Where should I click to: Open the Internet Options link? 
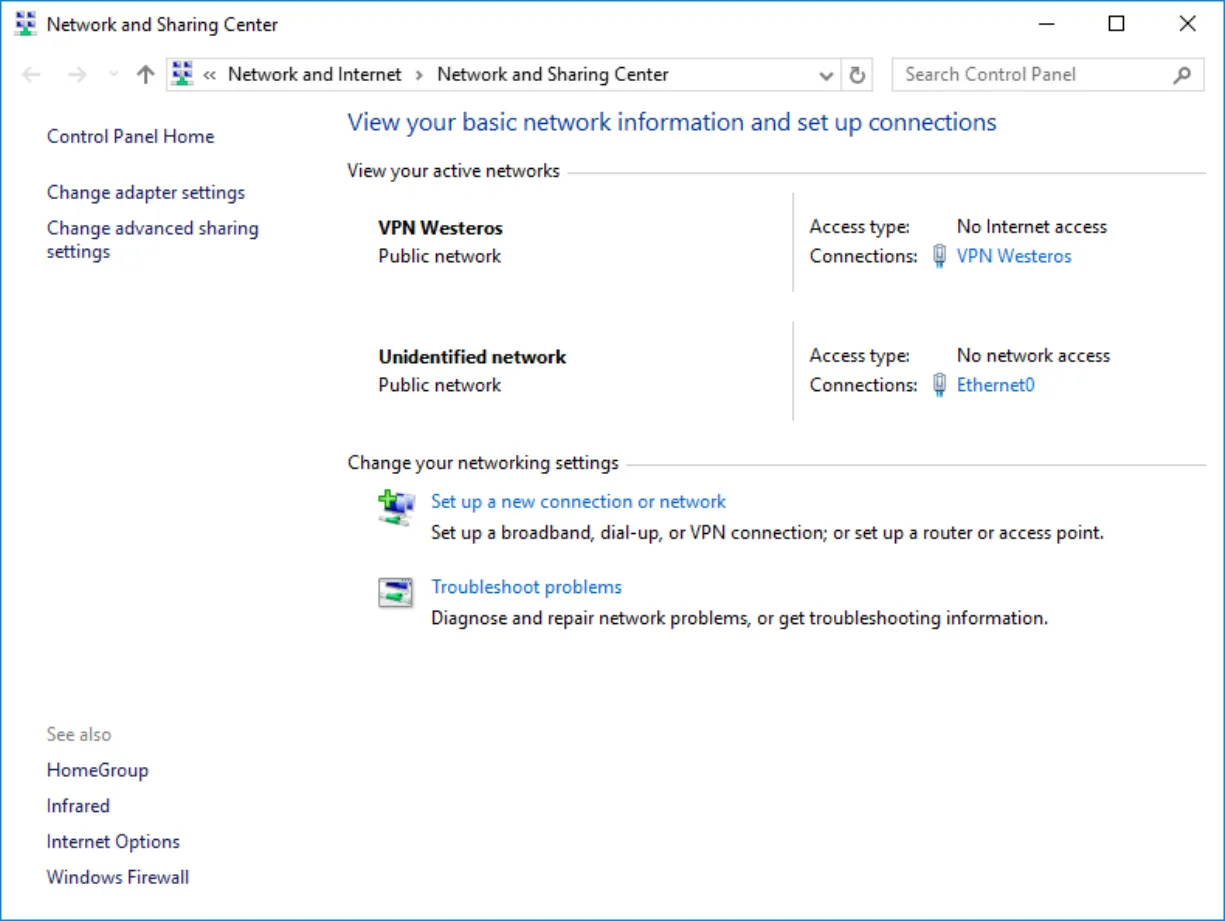[113, 841]
